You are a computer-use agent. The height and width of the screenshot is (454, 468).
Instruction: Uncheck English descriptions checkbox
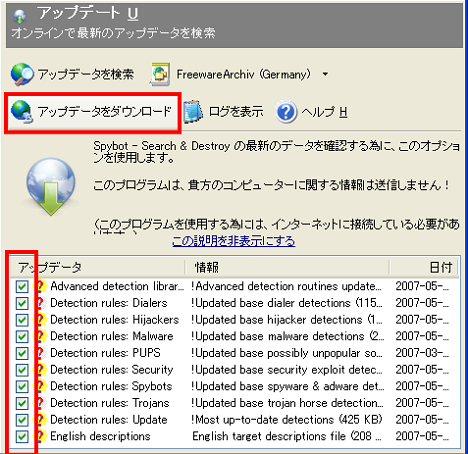pyautogui.click(x=22, y=436)
